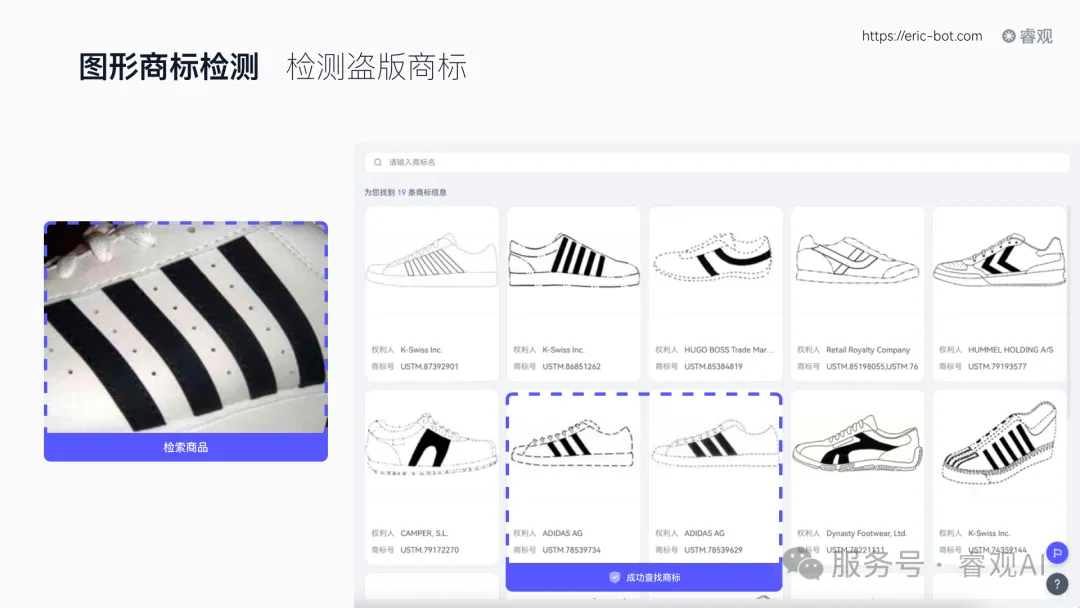Open the https://eric-bot.com link
1080x608 pixels.
pyautogui.click(x=921, y=36)
